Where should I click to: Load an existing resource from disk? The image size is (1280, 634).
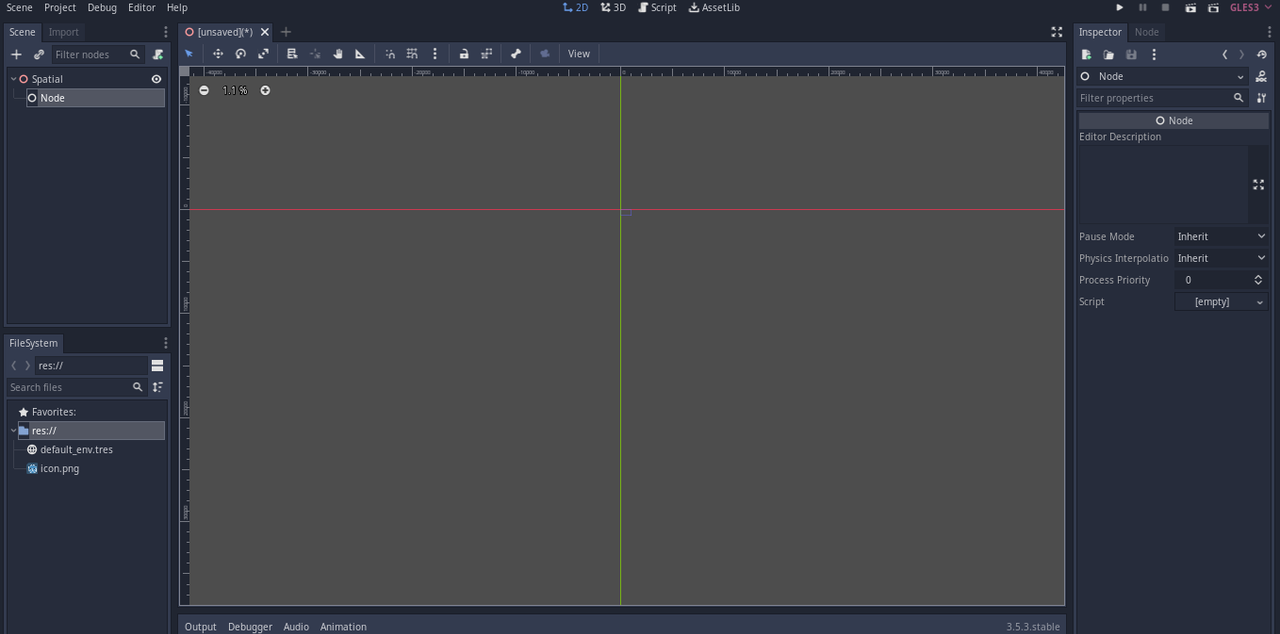1109,54
